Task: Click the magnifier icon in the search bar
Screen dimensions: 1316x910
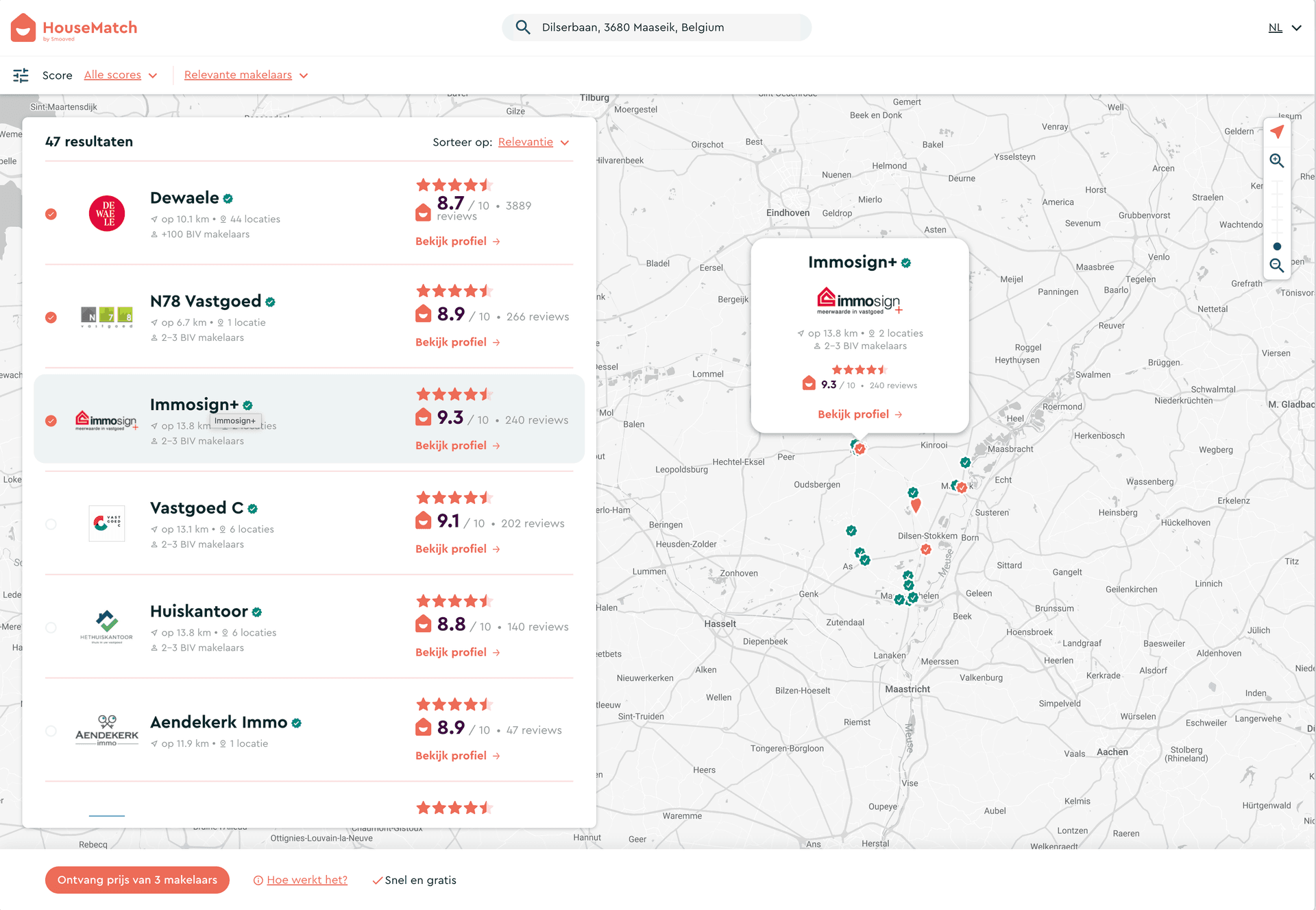Action: pos(522,27)
